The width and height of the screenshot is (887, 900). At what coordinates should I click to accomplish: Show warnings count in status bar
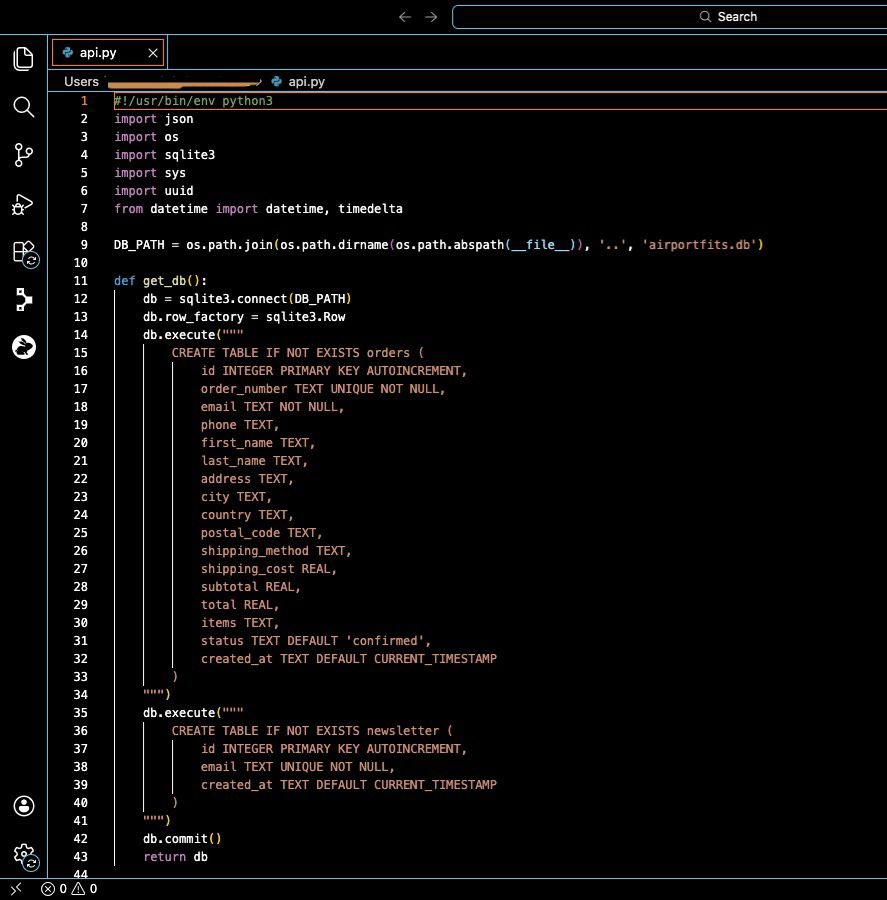click(84, 889)
